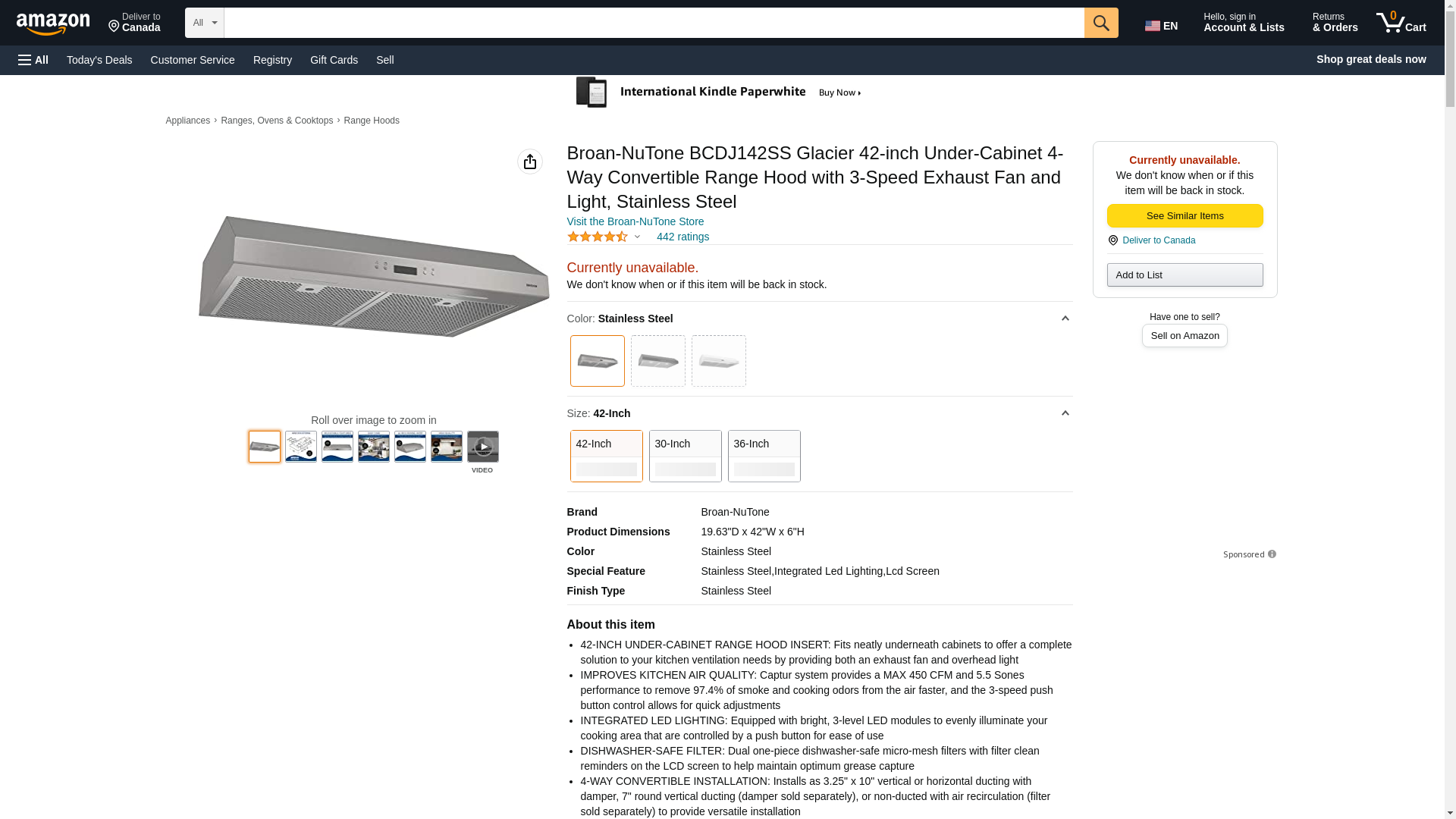The width and height of the screenshot is (1456, 819).
Task: Play the product video thumbnail
Action: pyautogui.click(x=482, y=447)
